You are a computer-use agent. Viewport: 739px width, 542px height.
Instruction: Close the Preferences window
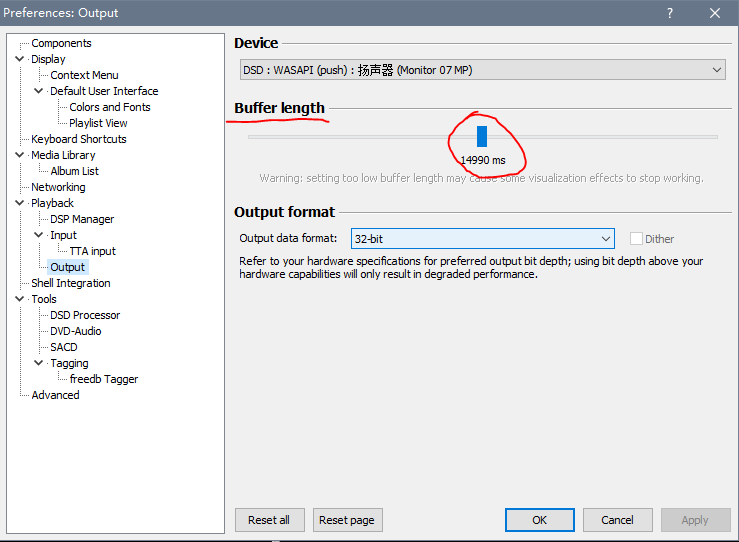coord(714,13)
